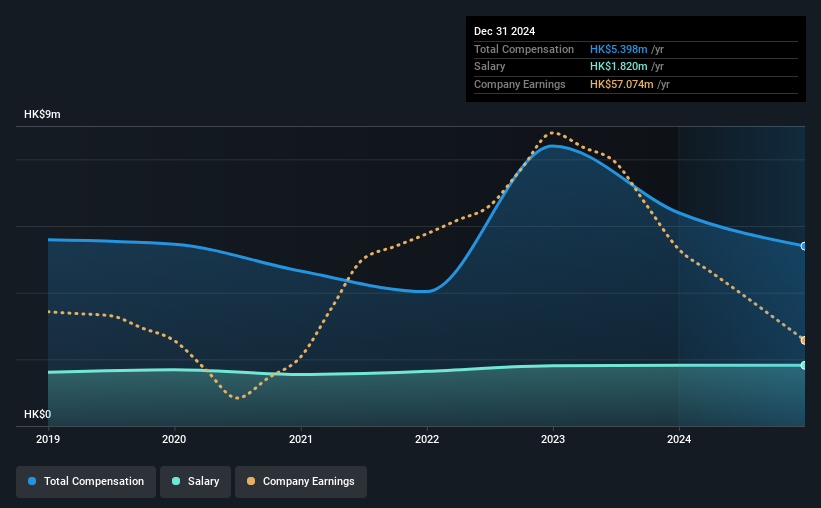Viewport: 821px width, 508px height.
Task: Click the blue Total Compensation legend dot
Action: (32, 481)
